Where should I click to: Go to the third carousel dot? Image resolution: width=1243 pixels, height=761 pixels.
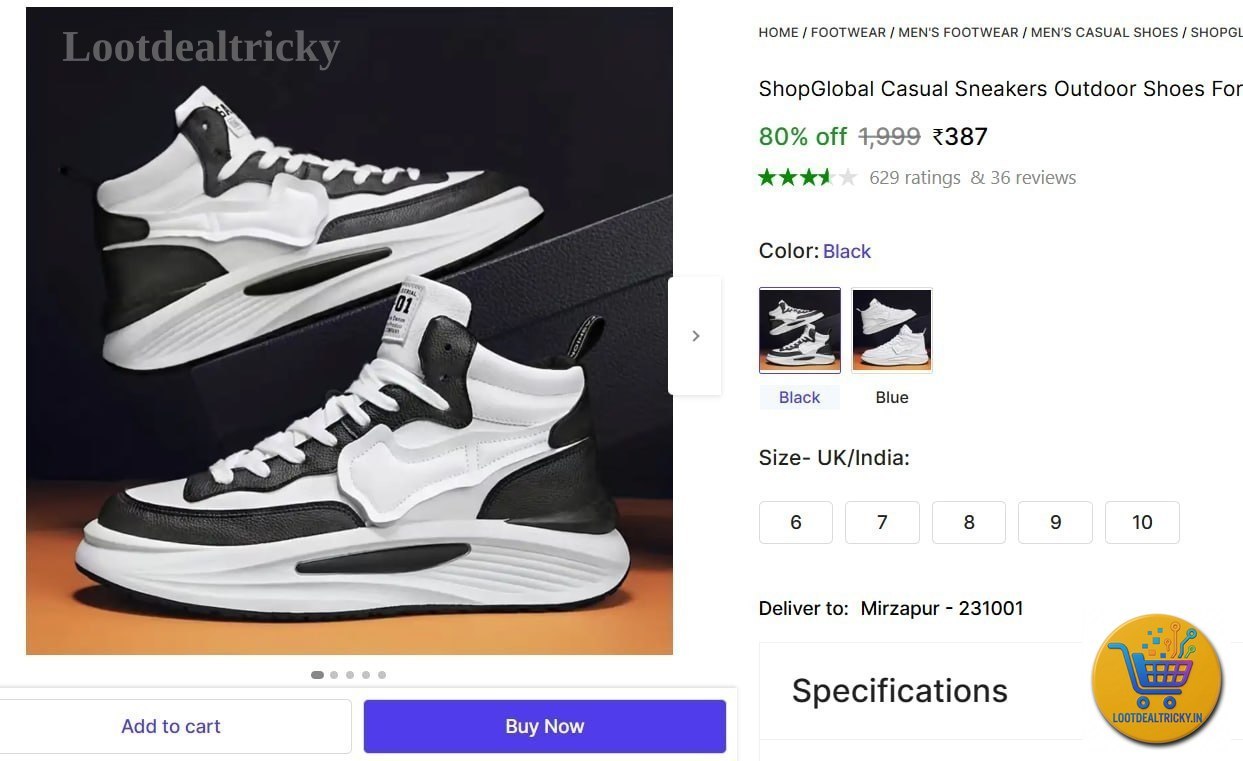coord(350,675)
